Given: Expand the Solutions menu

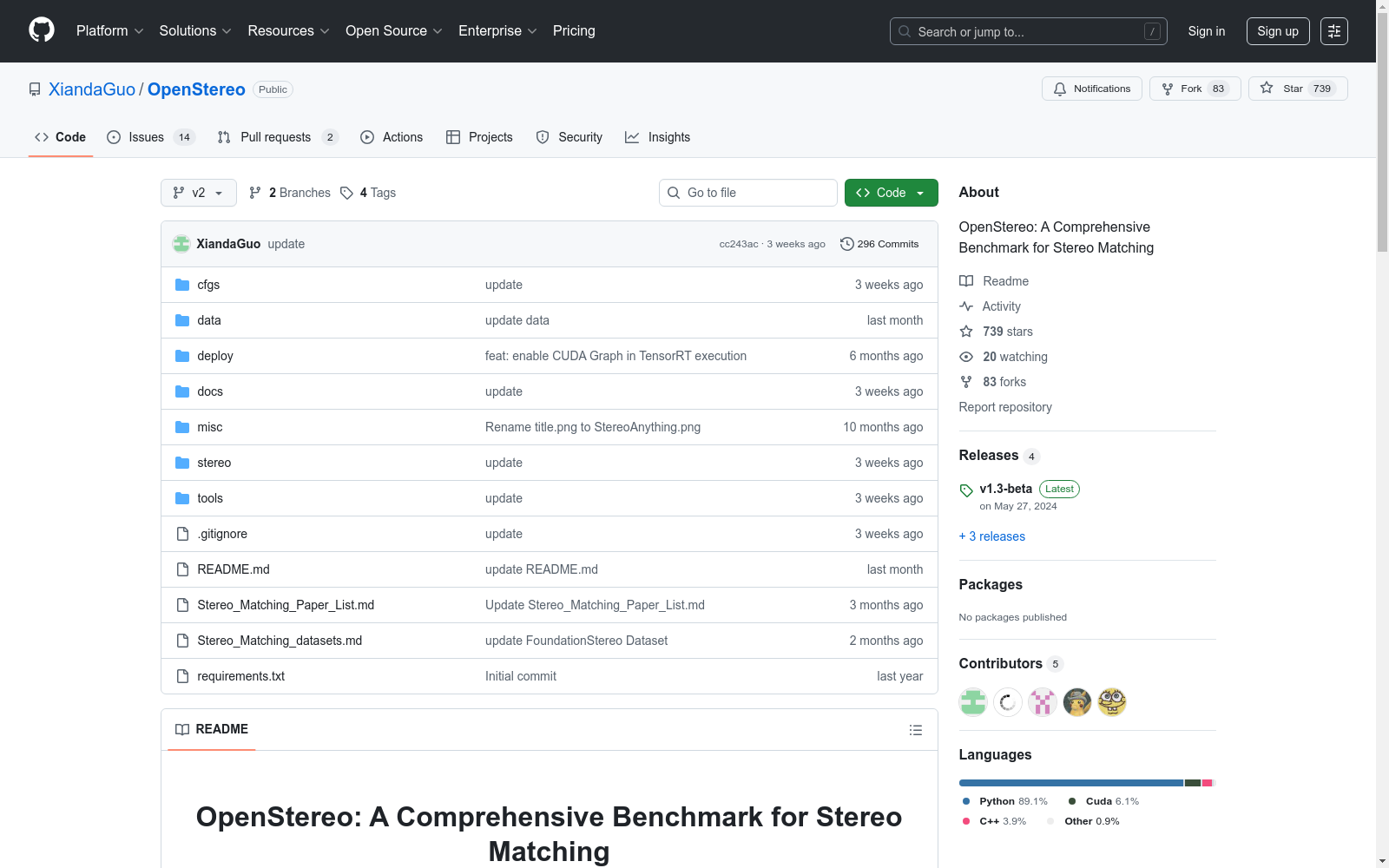Looking at the screenshot, I should 195,31.
